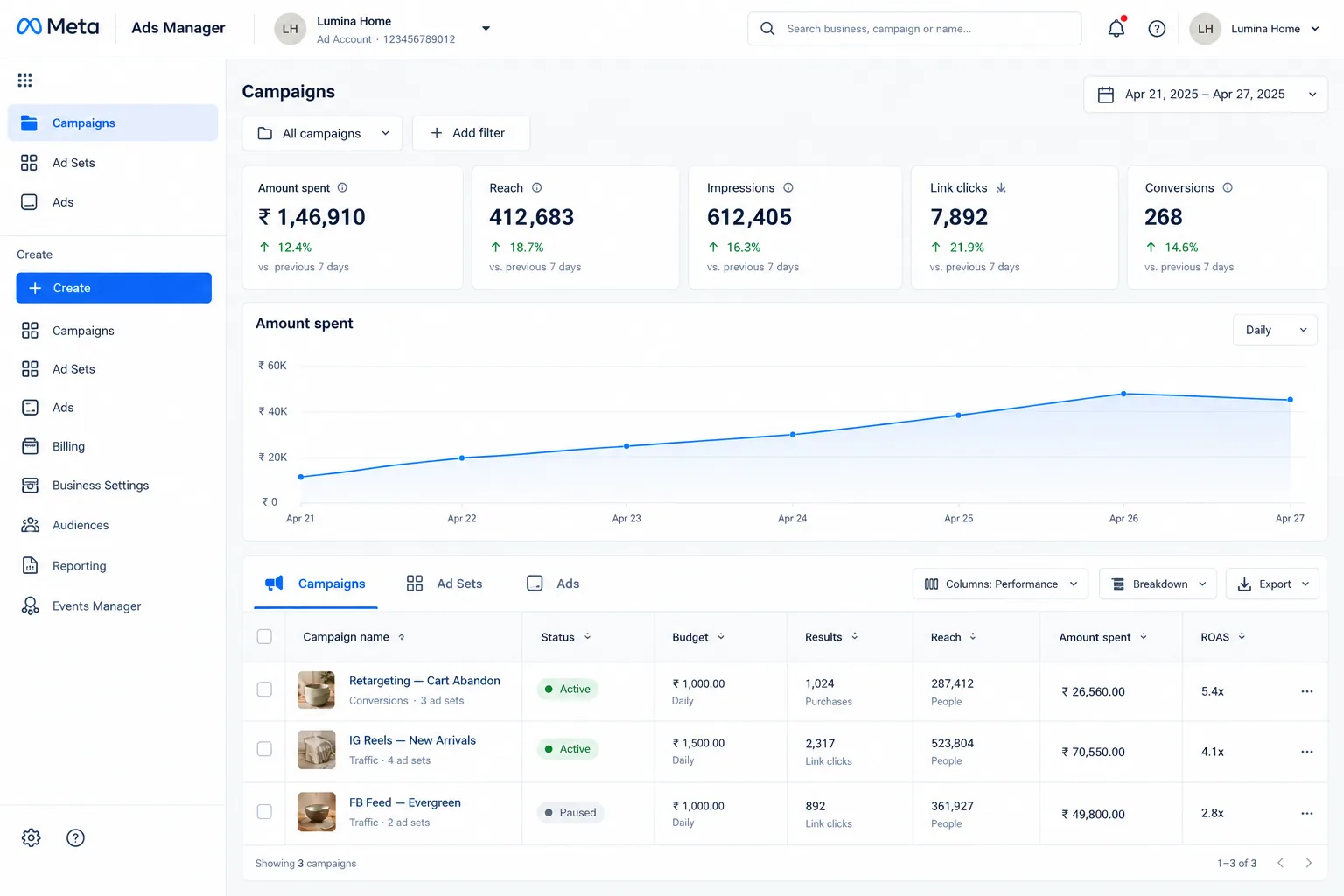
Task: Open the date range picker
Action: click(x=1206, y=94)
